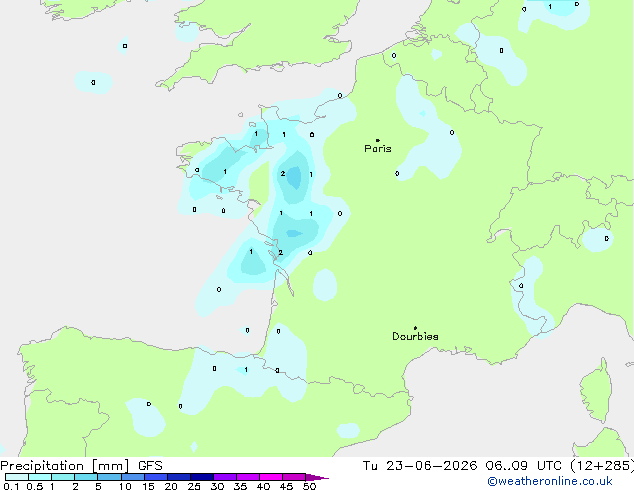Click the over-50 arrow tip of the legend
The height and width of the screenshot is (490, 634).
coord(317,477)
